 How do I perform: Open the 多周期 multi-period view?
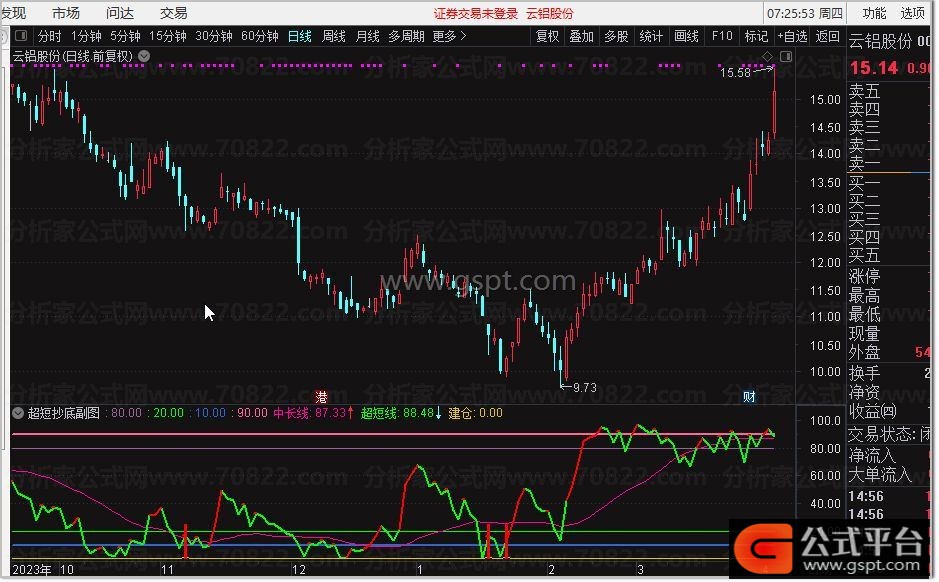point(406,37)
